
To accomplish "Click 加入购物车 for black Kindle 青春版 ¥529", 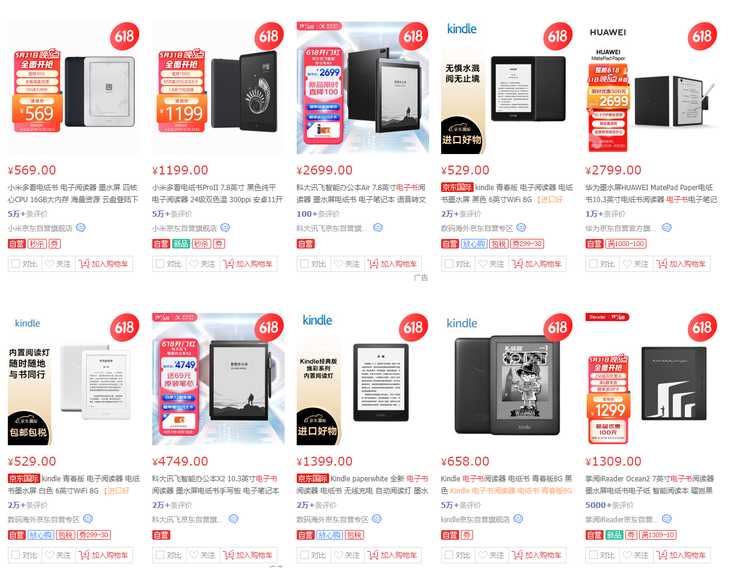I will pos(537,264).
